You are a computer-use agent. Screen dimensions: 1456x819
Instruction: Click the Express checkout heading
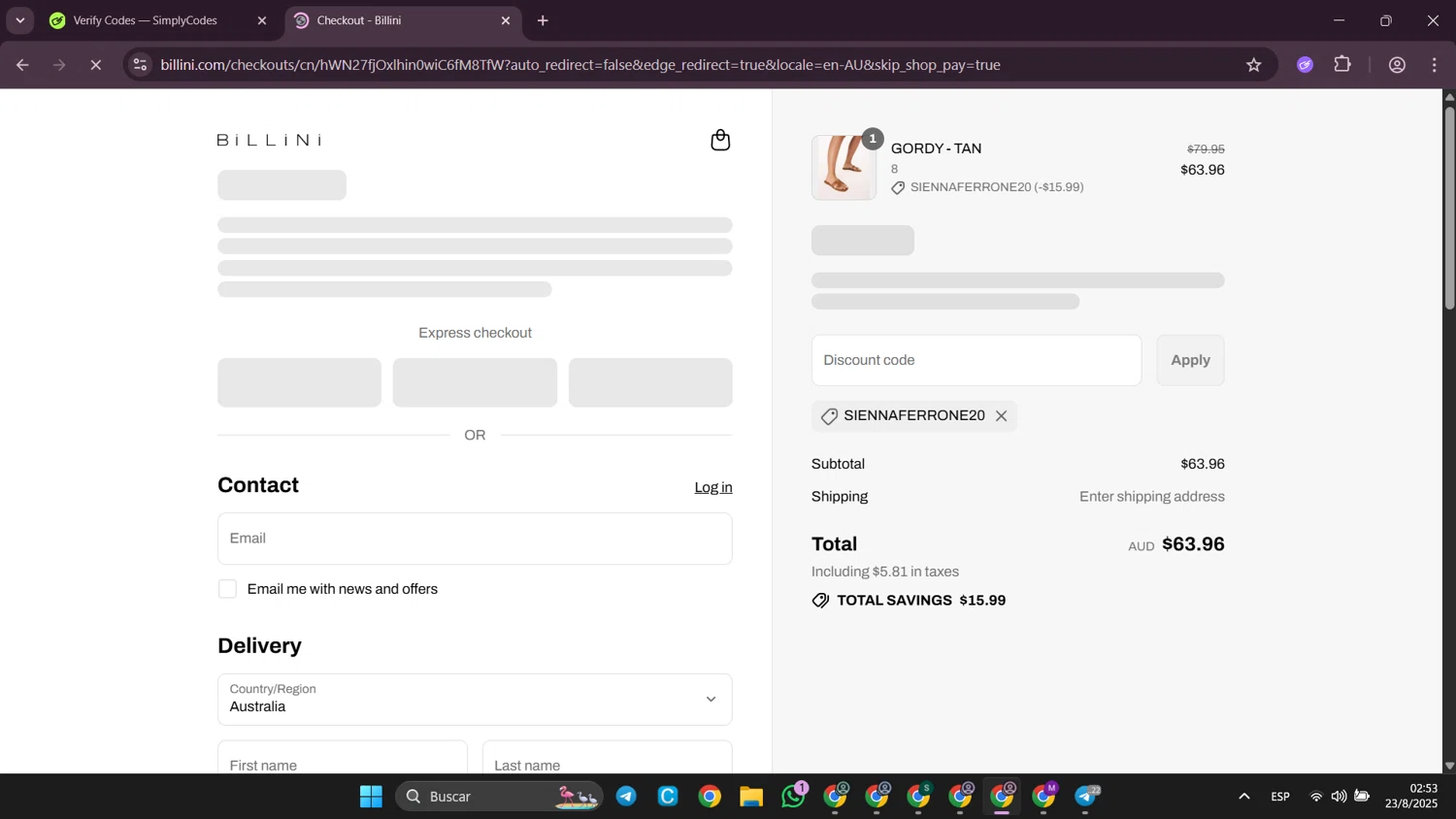tap(475, 333)
